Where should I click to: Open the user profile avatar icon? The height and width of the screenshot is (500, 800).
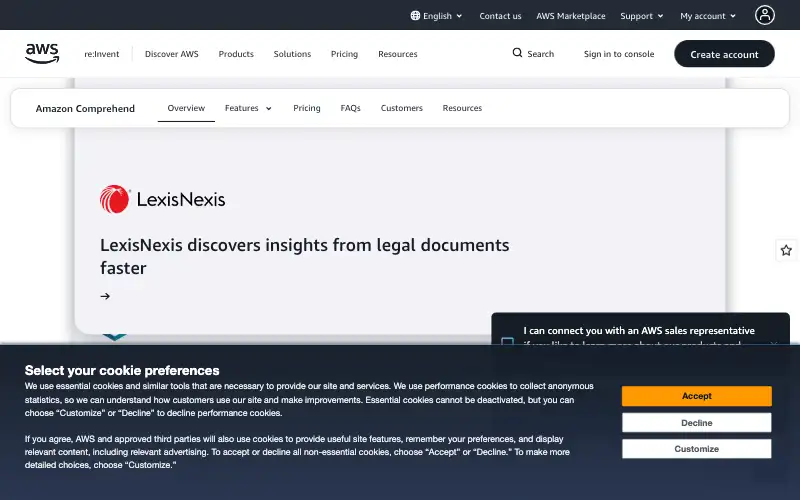click(764, 15)
